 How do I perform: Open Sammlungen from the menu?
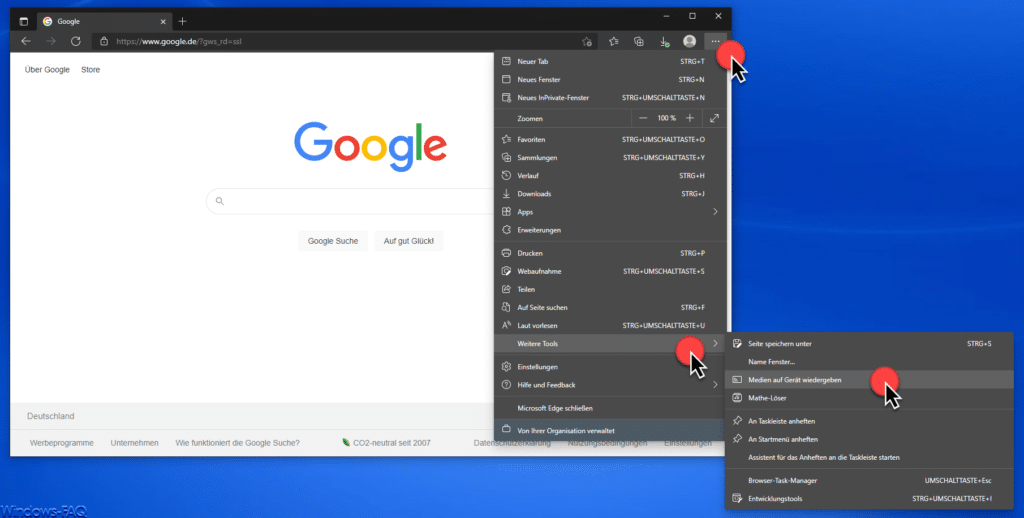[x=610, y=158]
